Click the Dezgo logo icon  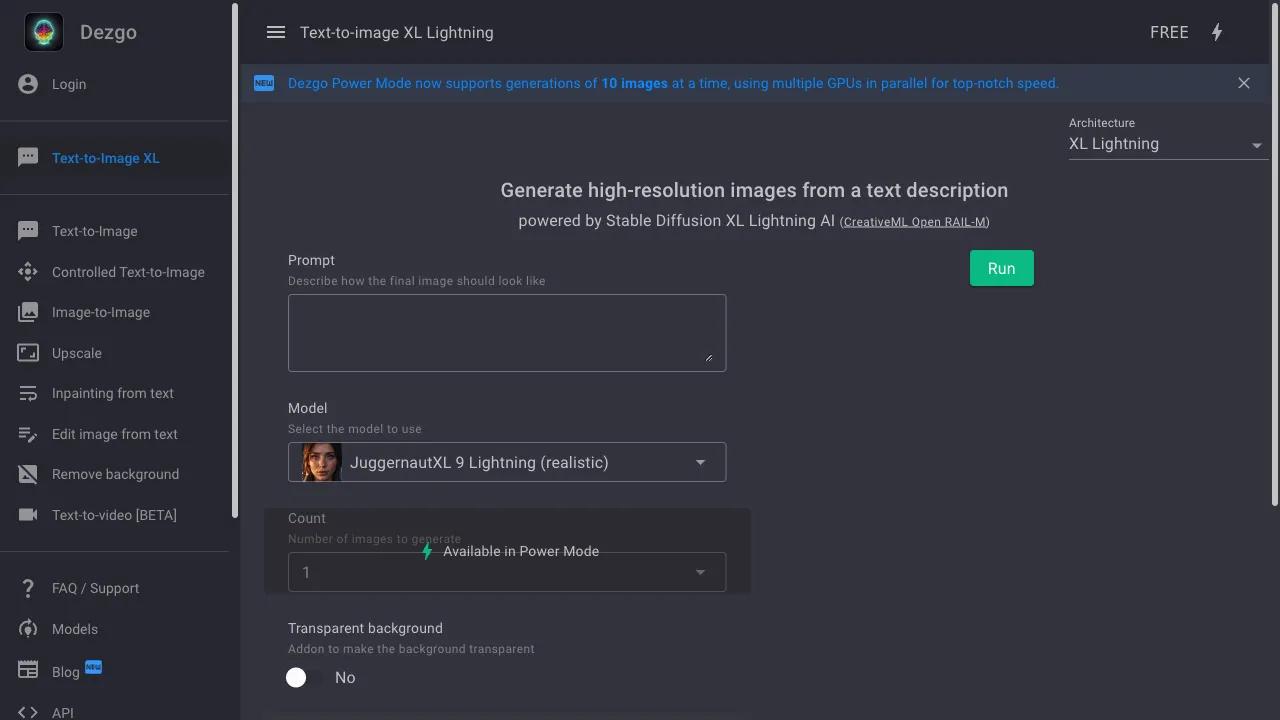[44, 32]
